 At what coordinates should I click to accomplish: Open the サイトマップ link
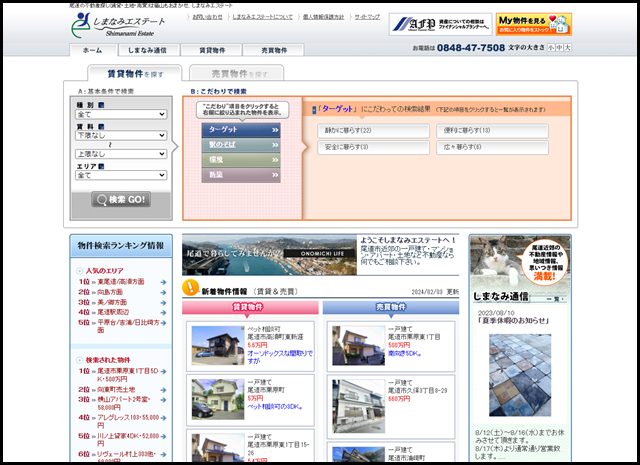point(367,17)
